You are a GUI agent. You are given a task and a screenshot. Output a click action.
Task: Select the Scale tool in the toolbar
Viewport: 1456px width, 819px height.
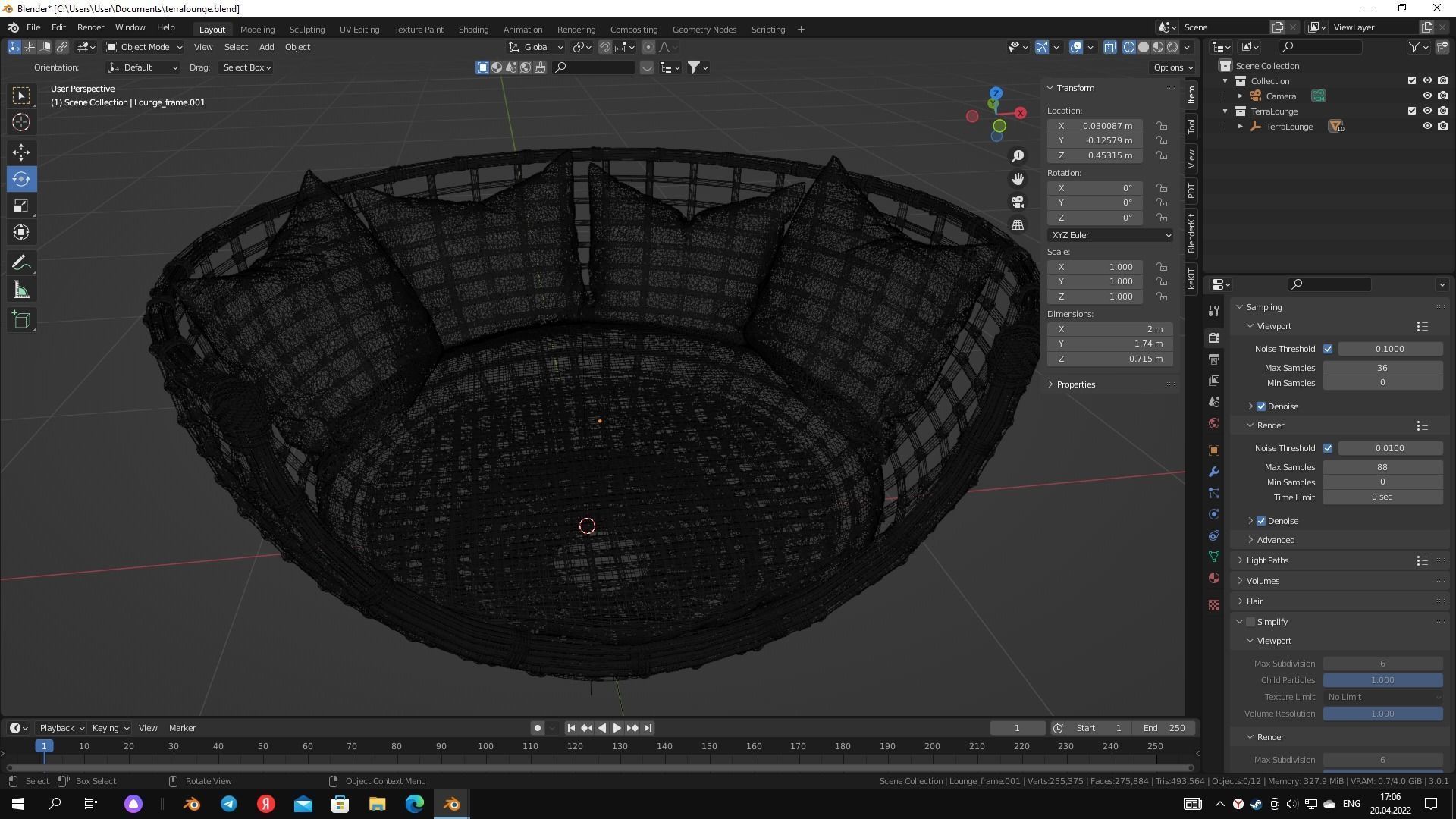pos(21,206)
